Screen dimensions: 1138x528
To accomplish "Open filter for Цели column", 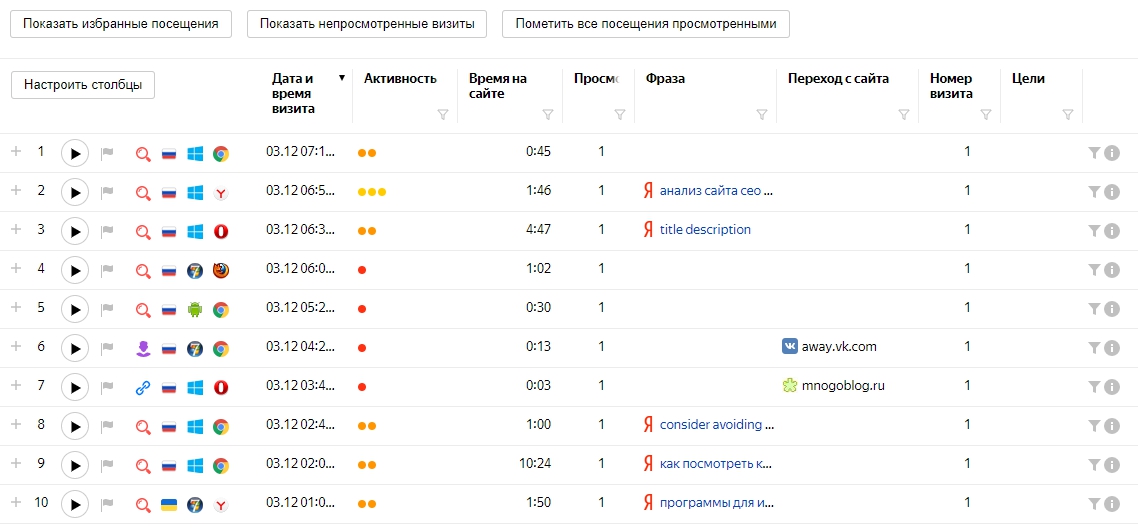I will (x=1068, y=115).
